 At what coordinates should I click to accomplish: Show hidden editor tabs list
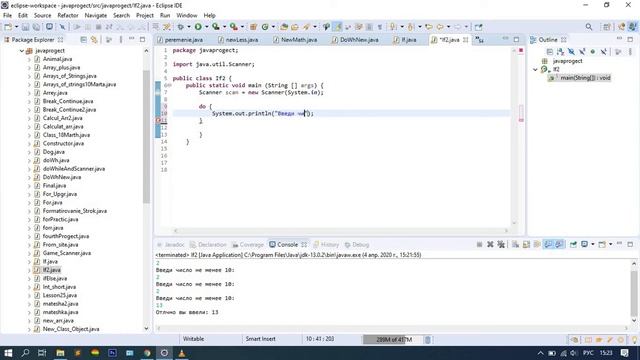click(x=480, y=40)
